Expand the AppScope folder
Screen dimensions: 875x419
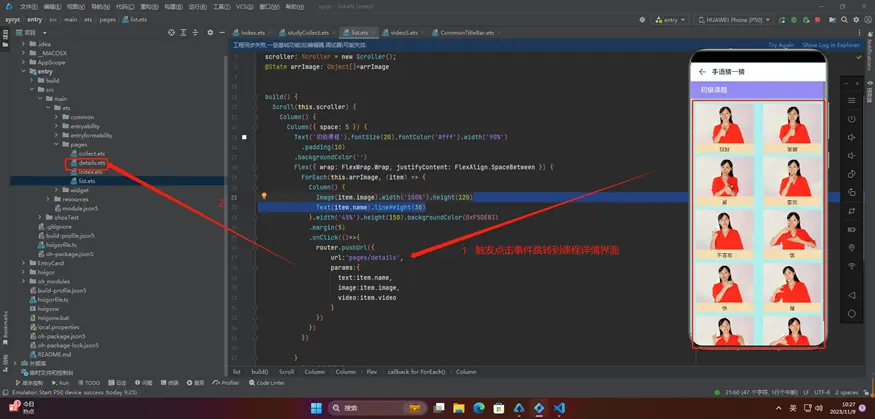pos(23,62)
